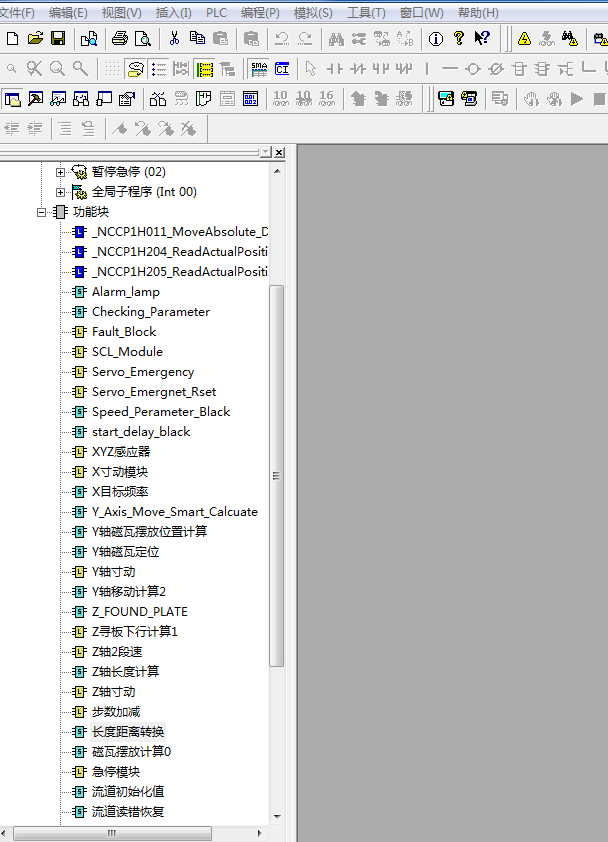
Task: Click the Print icon in the toolbar
Action: coord(120,39)
